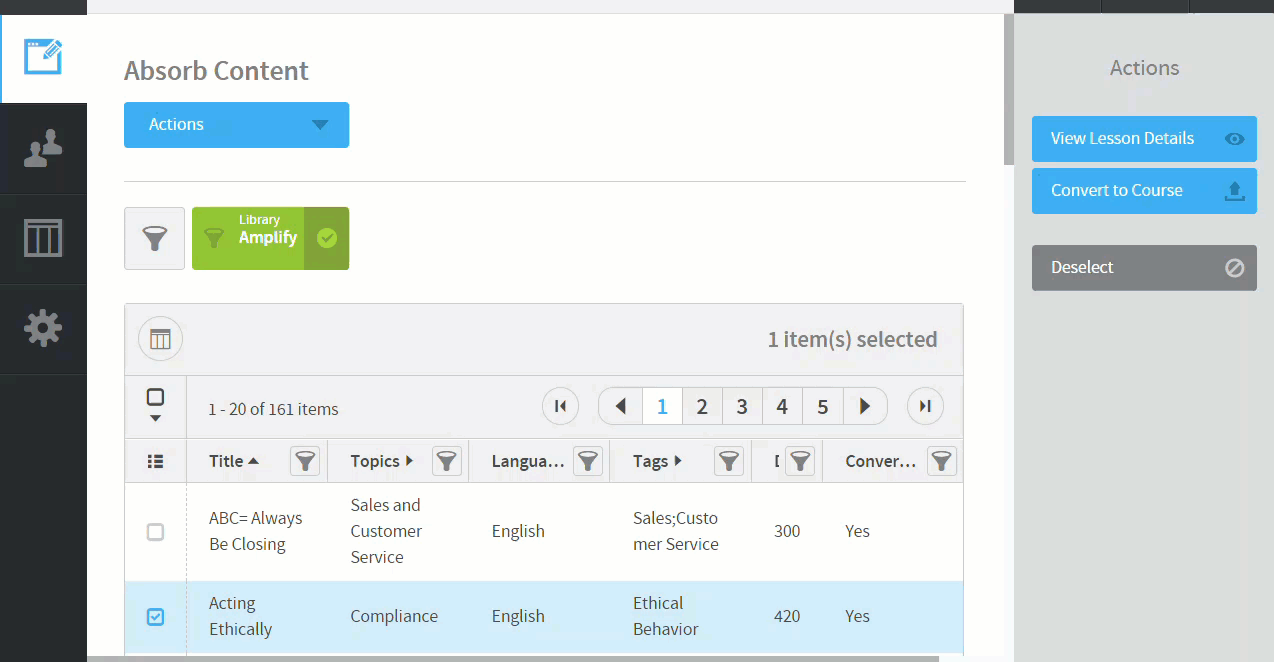Check the ABC= Always Be Closing row

point(155,532)
